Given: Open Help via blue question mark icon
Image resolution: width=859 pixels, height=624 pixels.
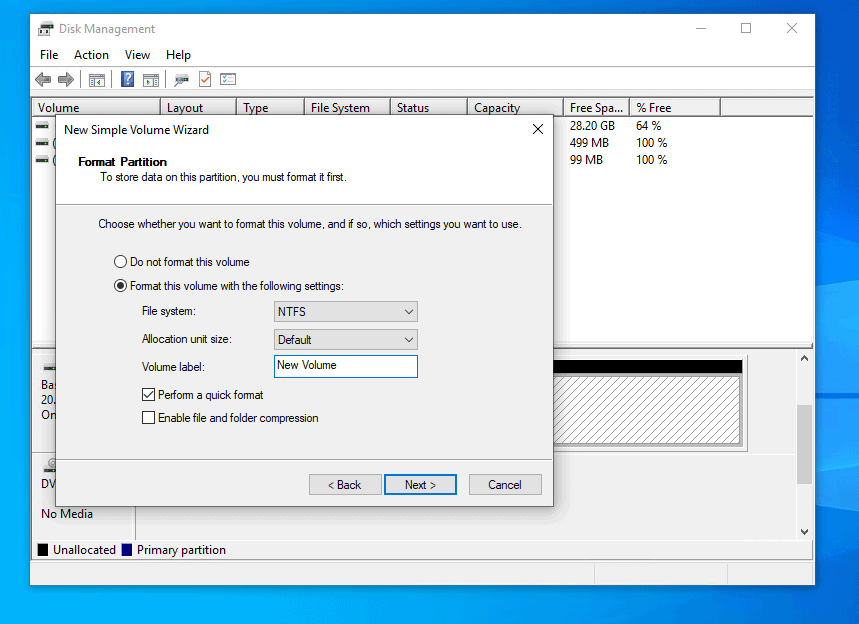Looking at the screenshot, I should pyautogui.click(x=128, y=79).
